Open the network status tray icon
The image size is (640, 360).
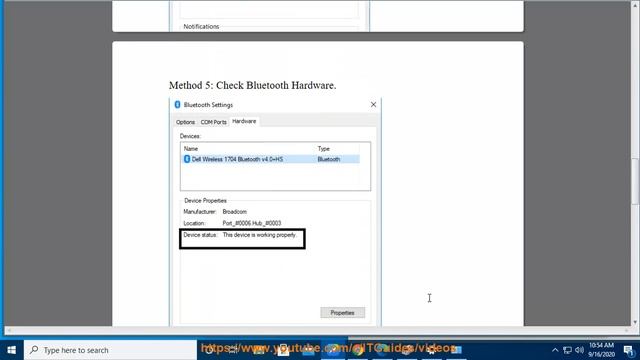click(x=567, y=350)
